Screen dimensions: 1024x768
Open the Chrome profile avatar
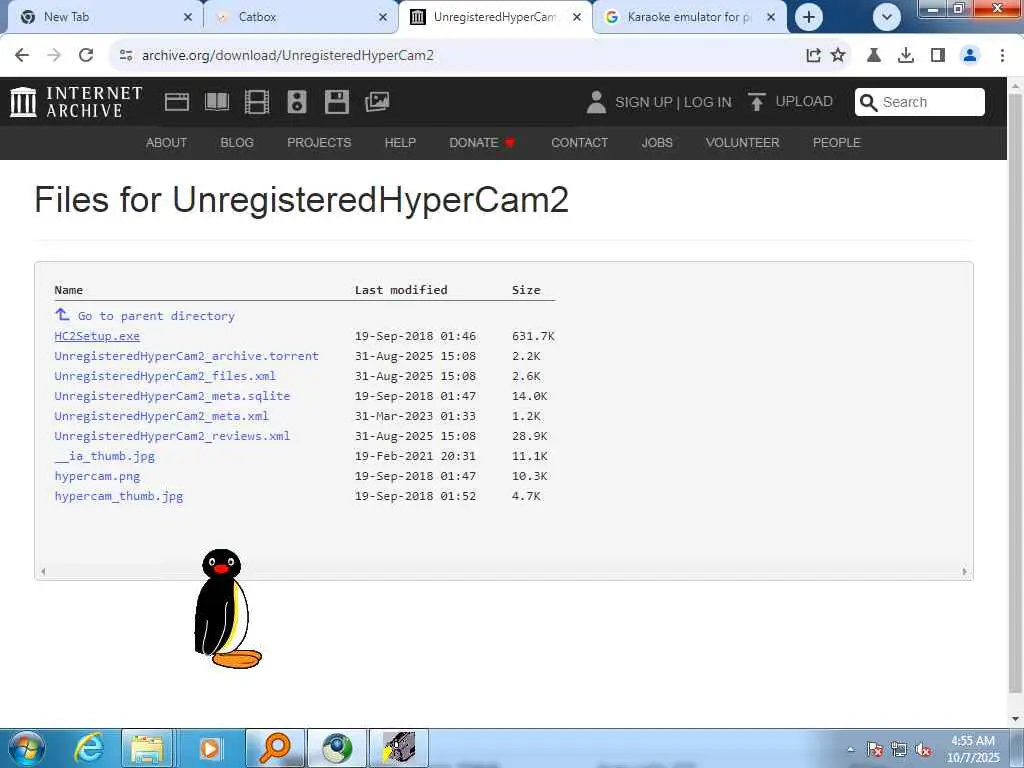(x=970, y=56)
